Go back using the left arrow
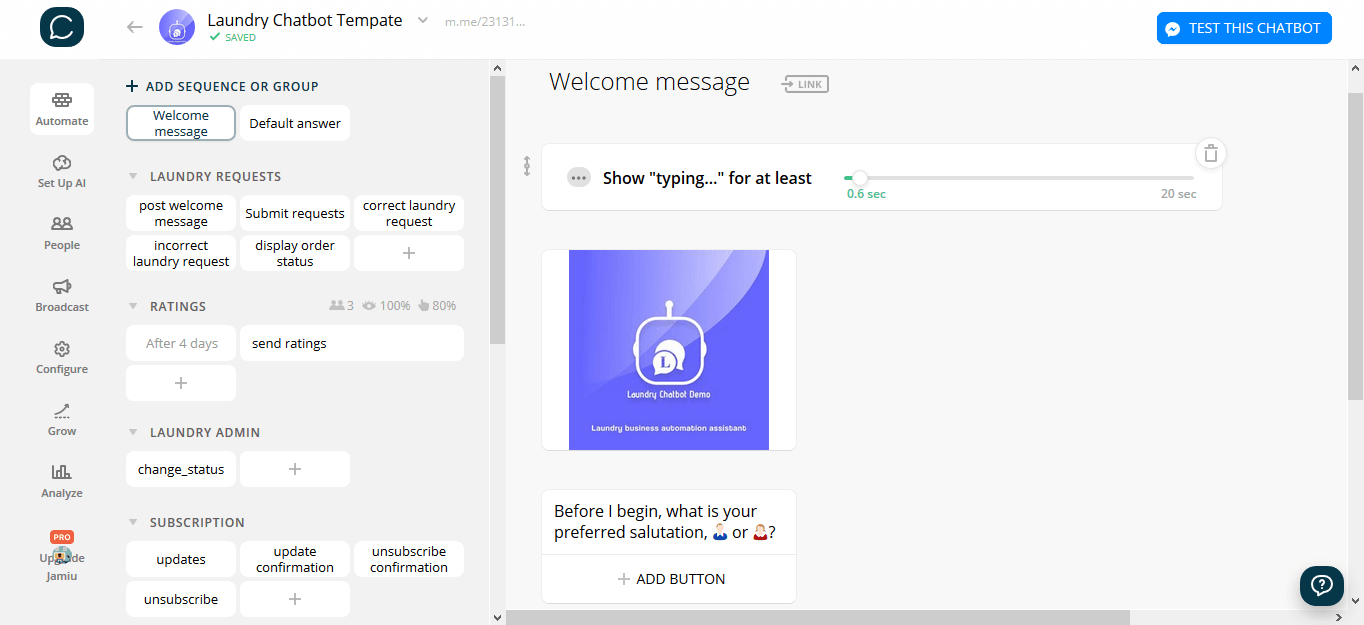1364x625 pixels. 135,27
